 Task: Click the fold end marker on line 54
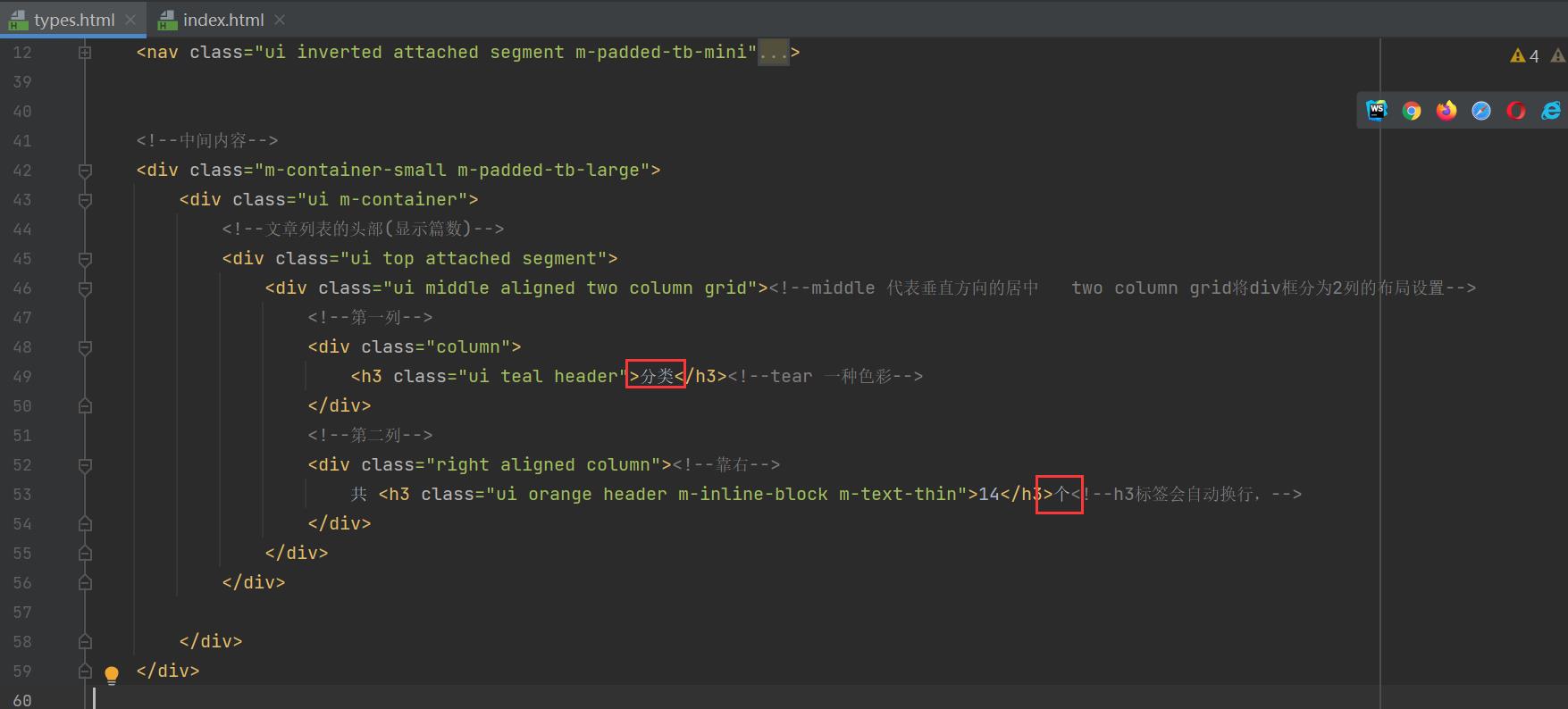click(85, 524)
